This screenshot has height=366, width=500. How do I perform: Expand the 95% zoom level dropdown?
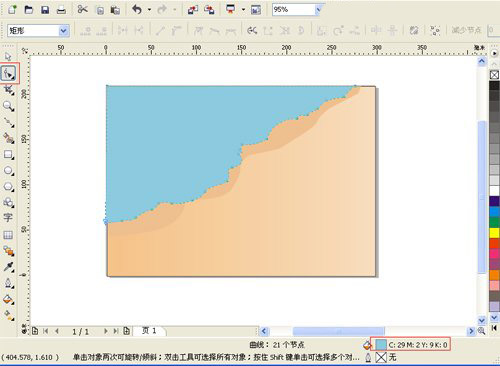(x=319, y=10)
